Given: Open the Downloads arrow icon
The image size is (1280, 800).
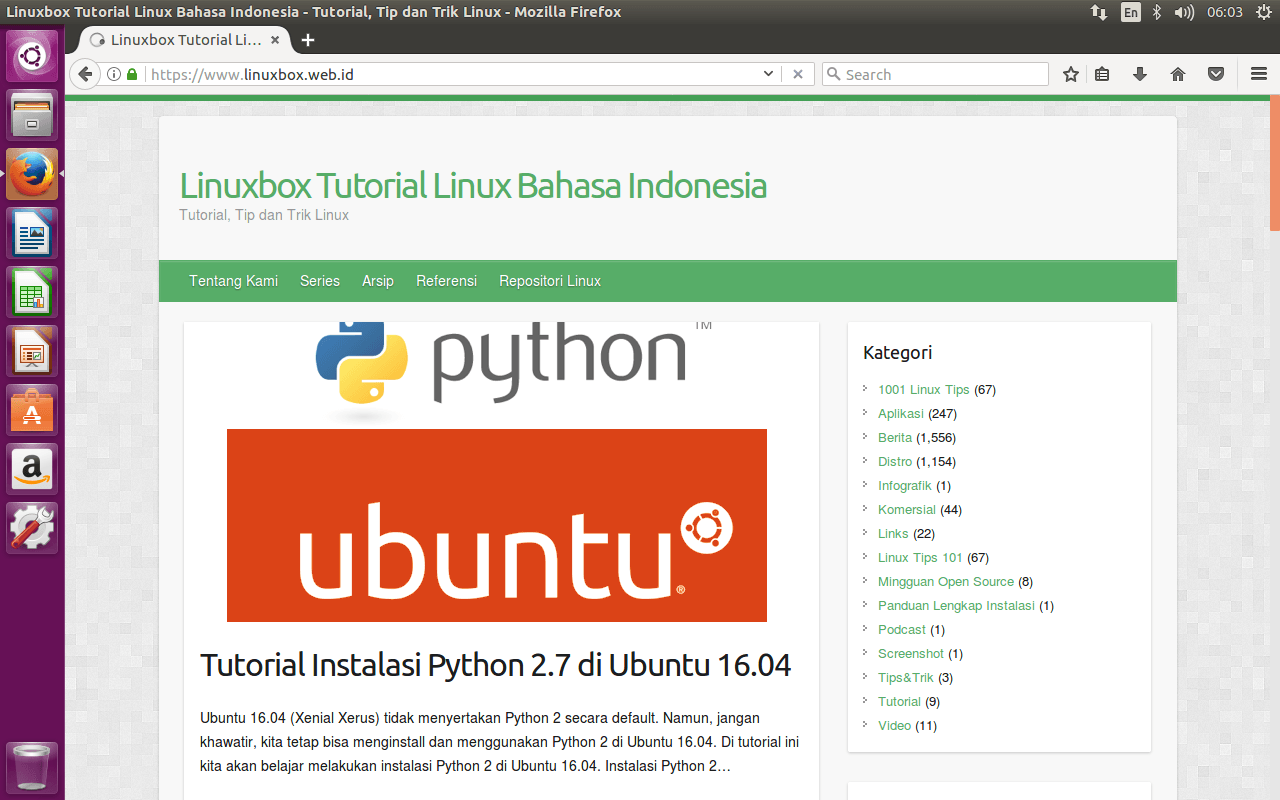Looking at the screenshot, I should pos(1139,74).
